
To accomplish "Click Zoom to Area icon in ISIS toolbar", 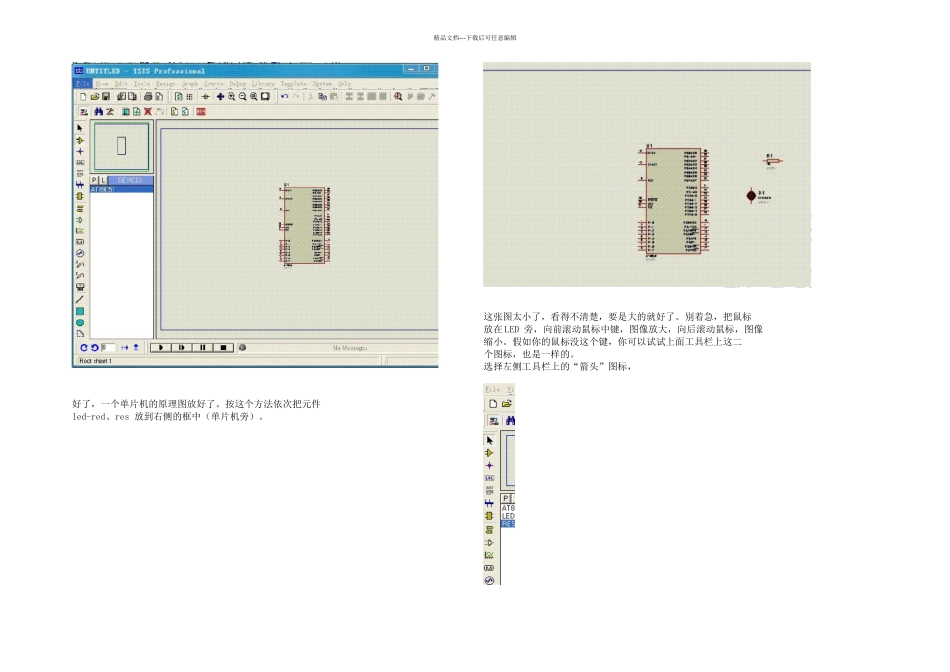I will [x=265, y=96].
